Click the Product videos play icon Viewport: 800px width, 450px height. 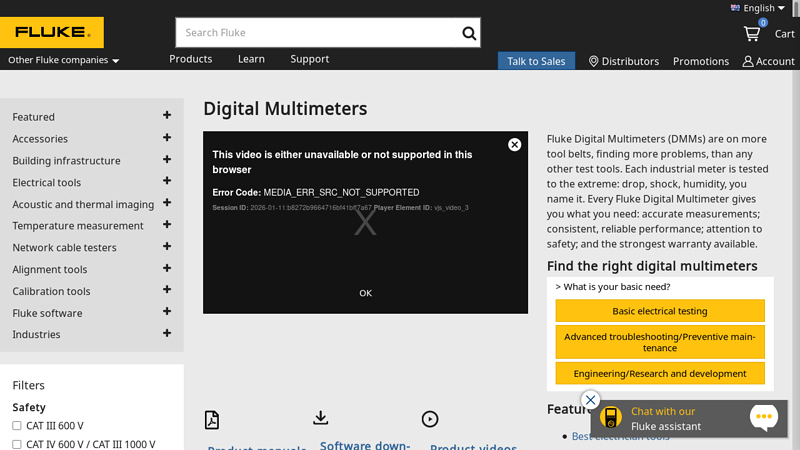[430, 419]
